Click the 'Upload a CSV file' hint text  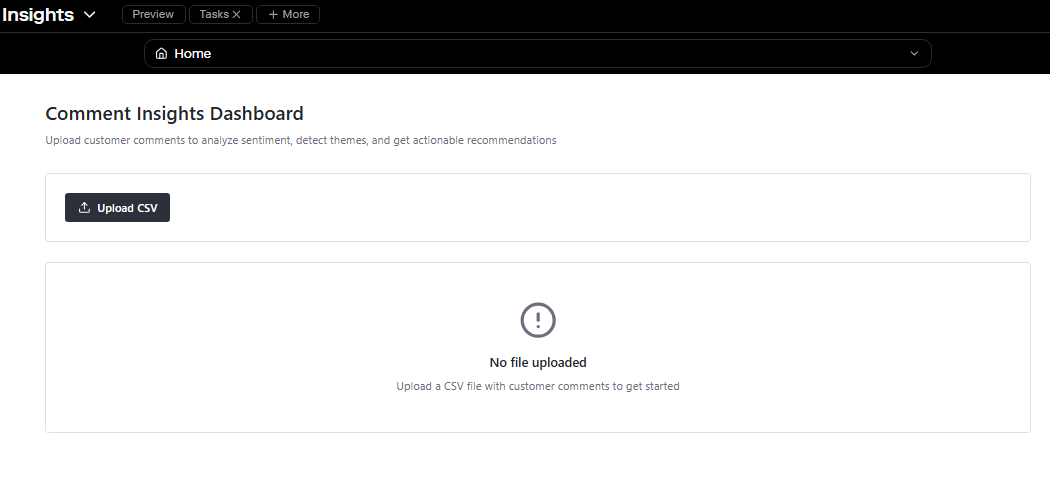[x=538, y=386]
